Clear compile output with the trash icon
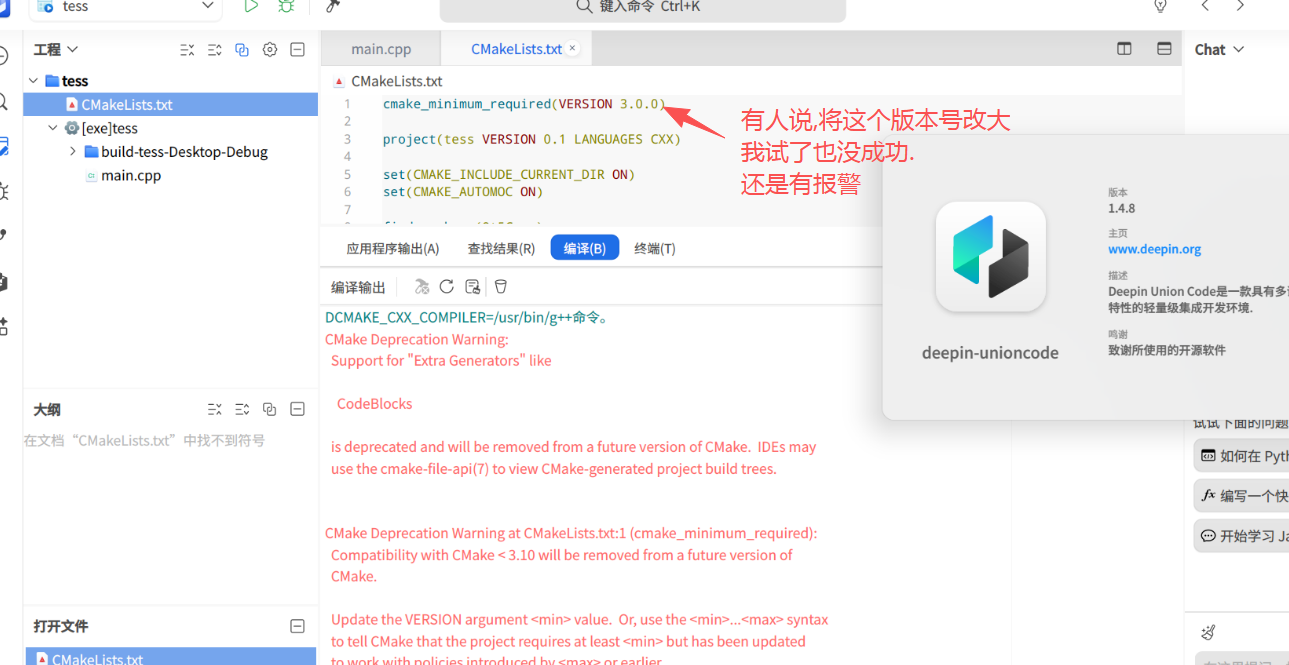 (501, 287)
